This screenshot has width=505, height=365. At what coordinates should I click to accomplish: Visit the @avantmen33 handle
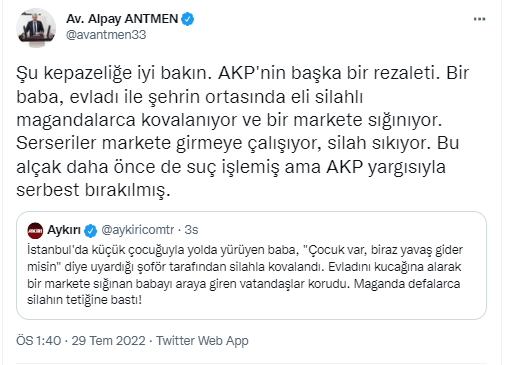106,35
